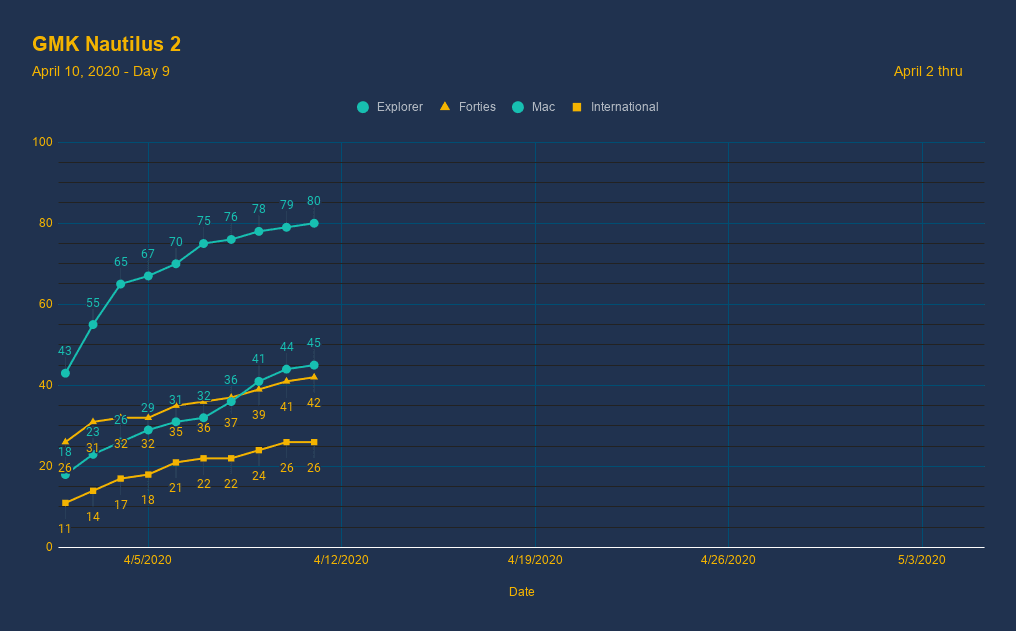Click the Date axis title
The height and width of the screenshot is (631, 1016).
coord(521,592)
